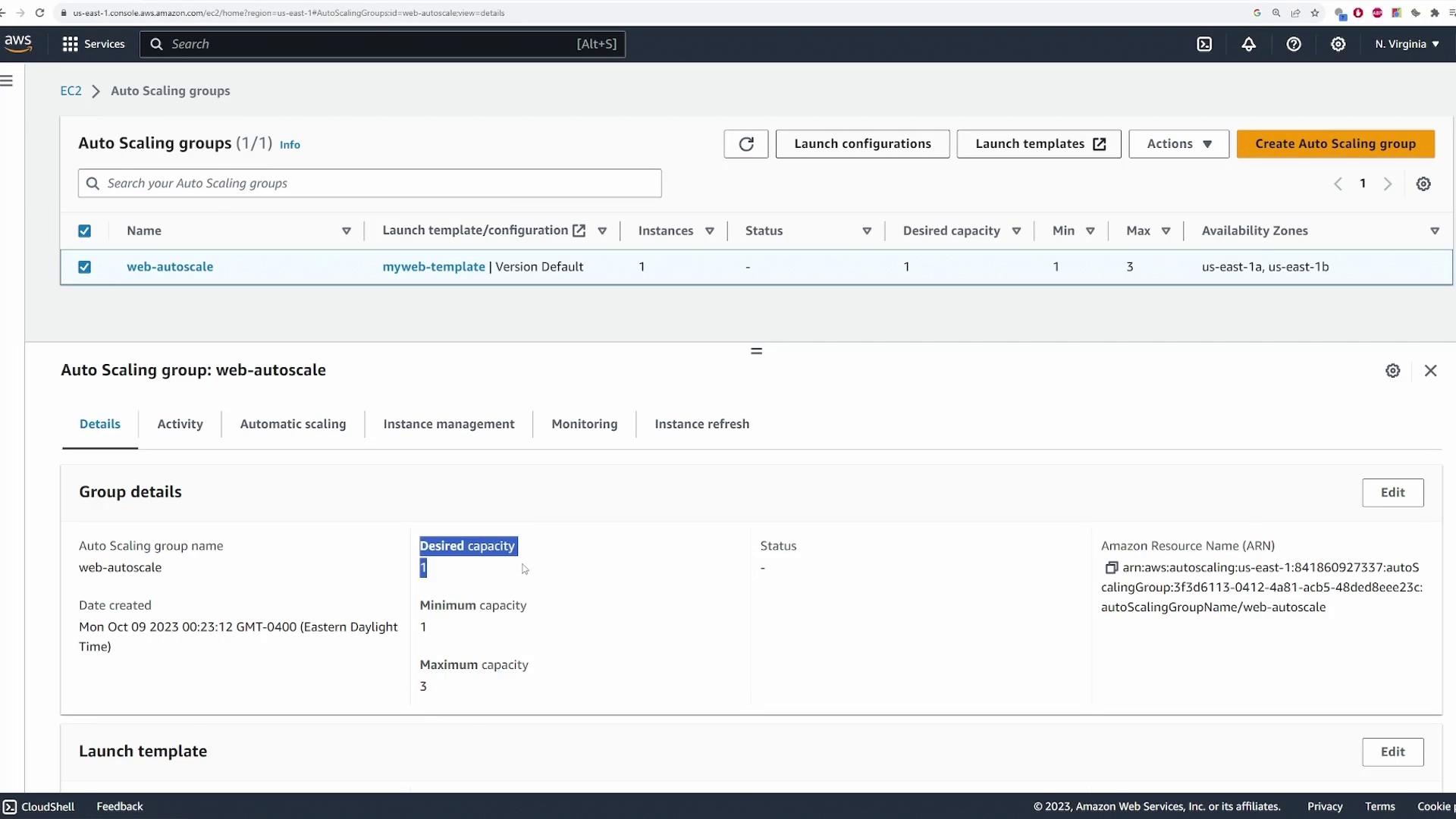Sort by the Desired capacity column arrow
The width and height of the screenshot is (1456, 819).
click(x=1016, y=231)
